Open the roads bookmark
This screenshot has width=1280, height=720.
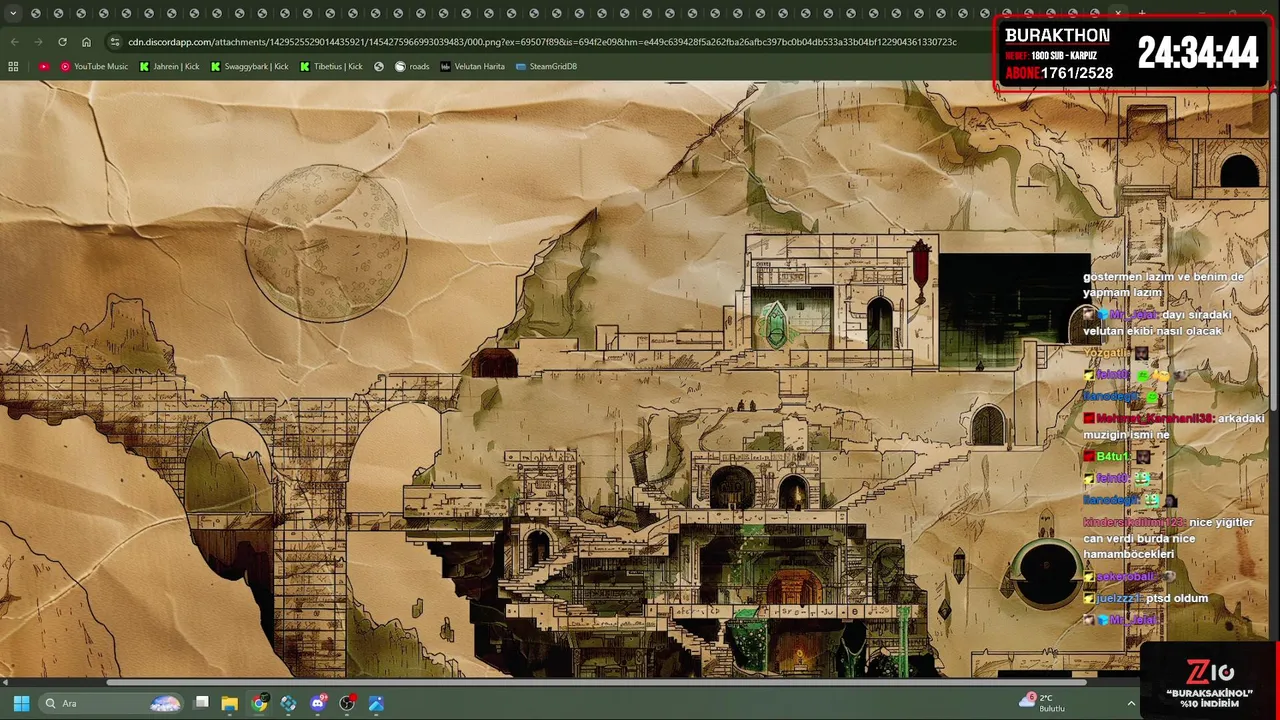point(412,66)
